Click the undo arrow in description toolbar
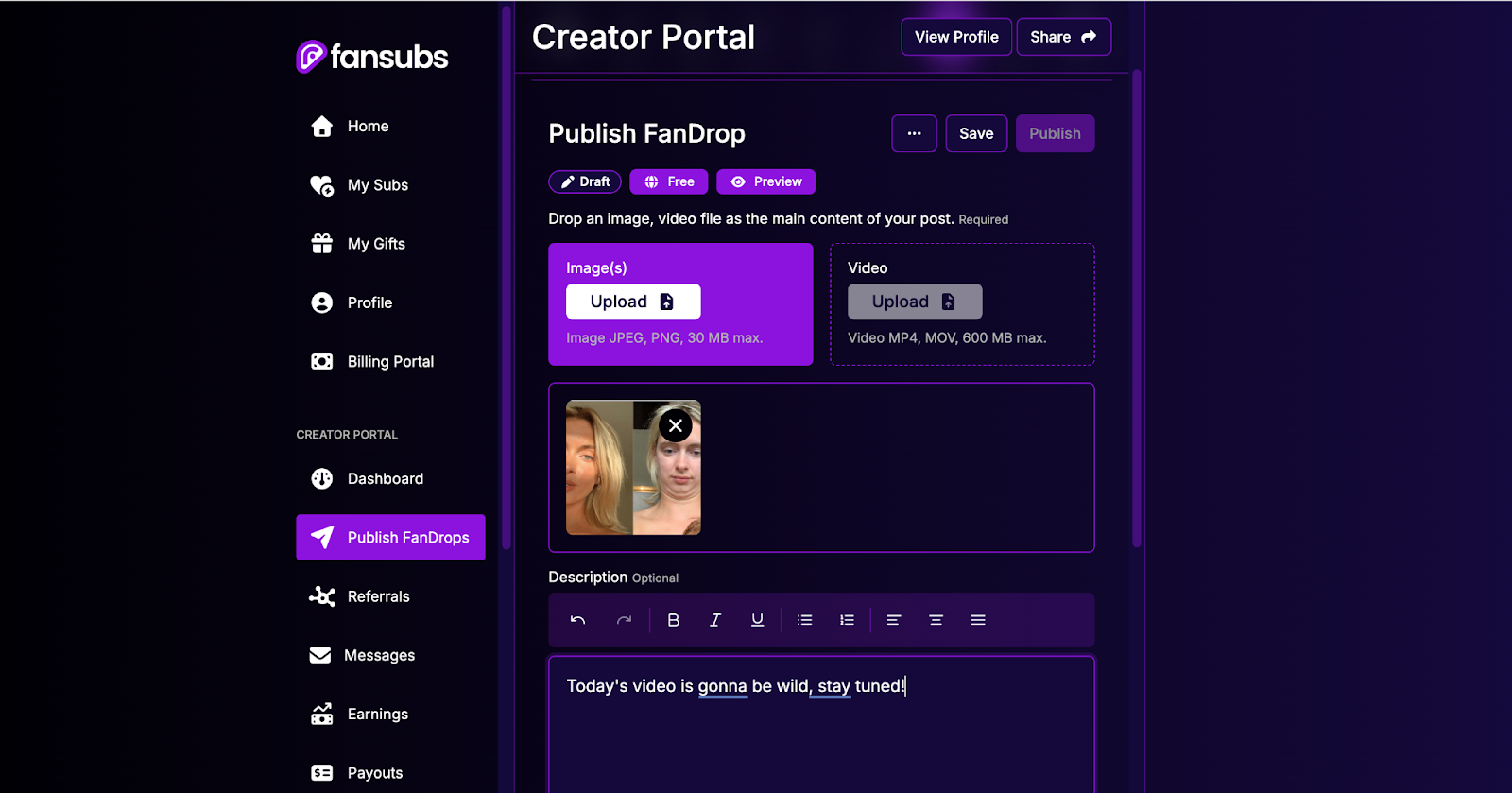Screen dimensions: 1512x793 pyautogui.click(x=577, y=620)
